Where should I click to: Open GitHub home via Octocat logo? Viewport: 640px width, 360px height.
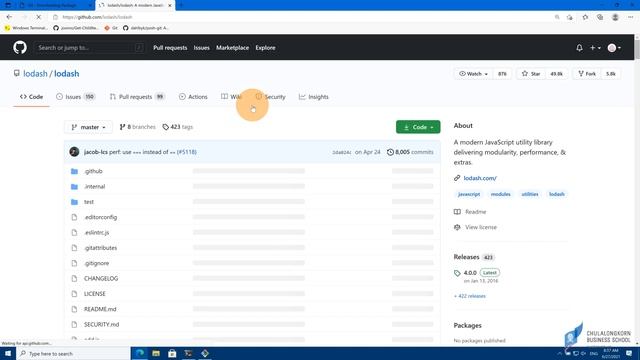[20, 47]
